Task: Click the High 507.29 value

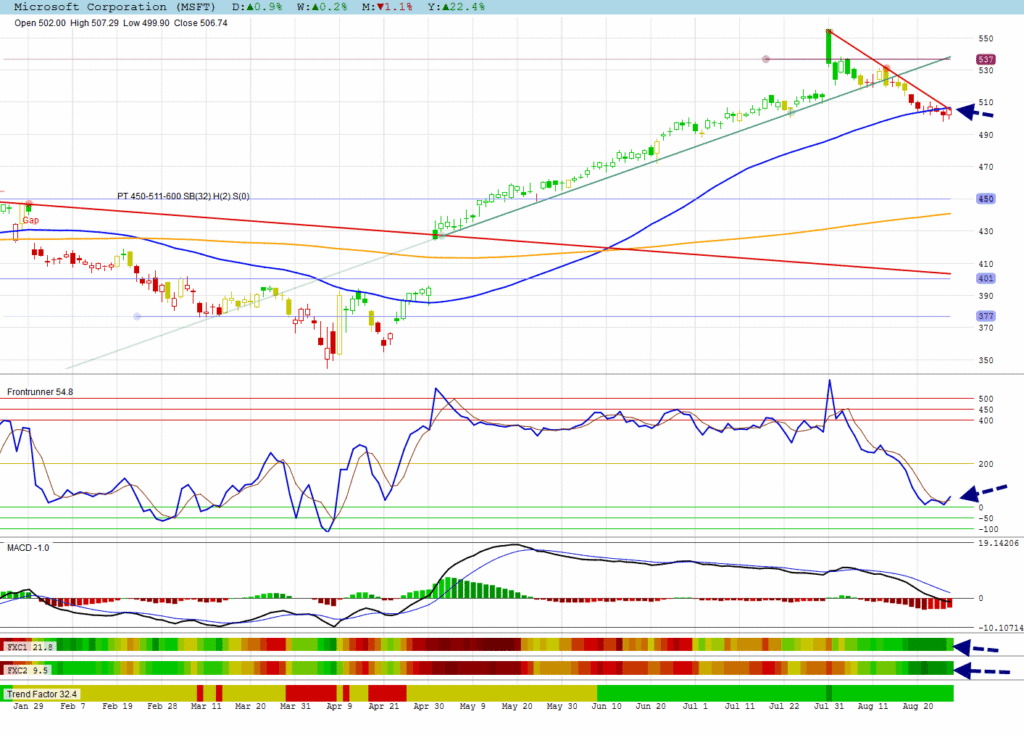Action: (95, 23)
